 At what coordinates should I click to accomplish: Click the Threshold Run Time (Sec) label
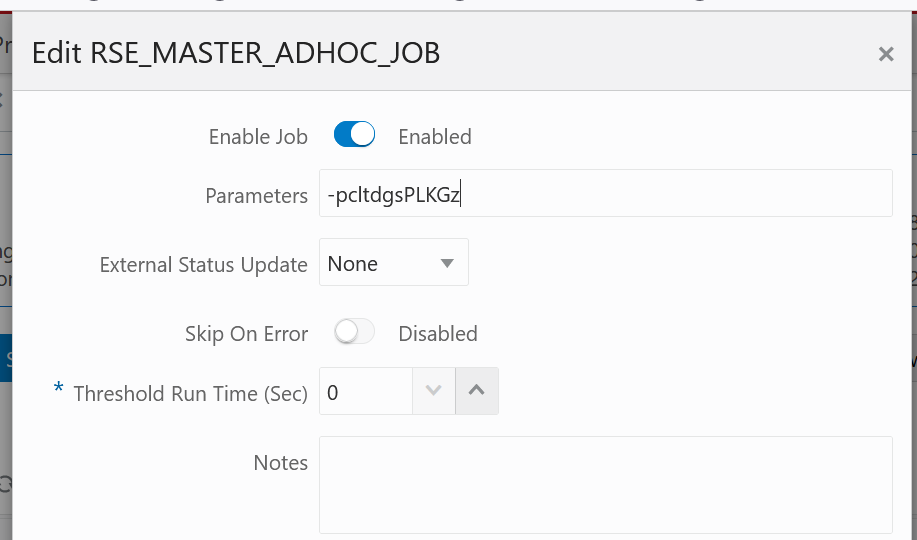[x=190, y=394]
